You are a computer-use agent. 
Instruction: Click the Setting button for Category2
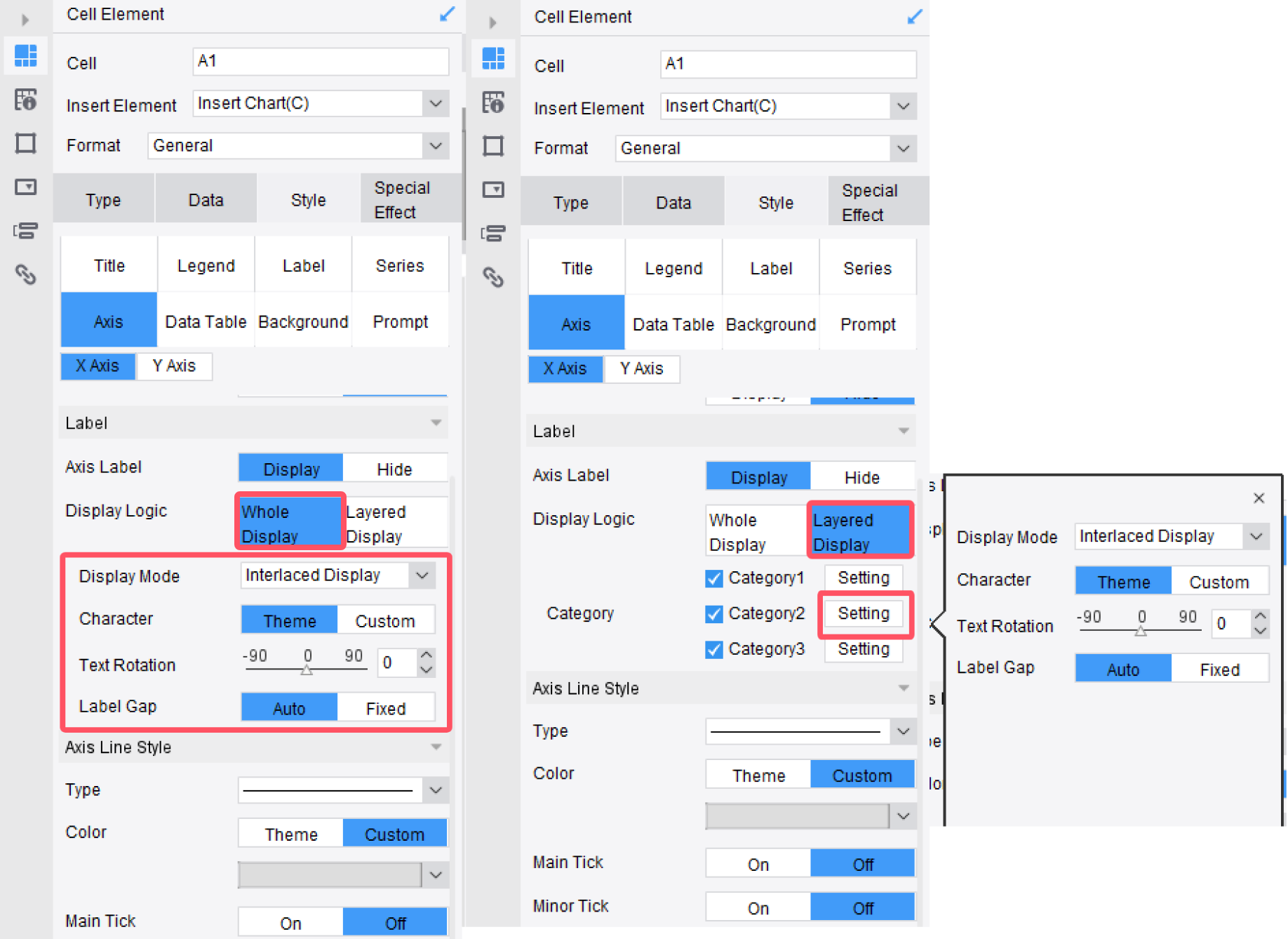(x=864, y=613)
